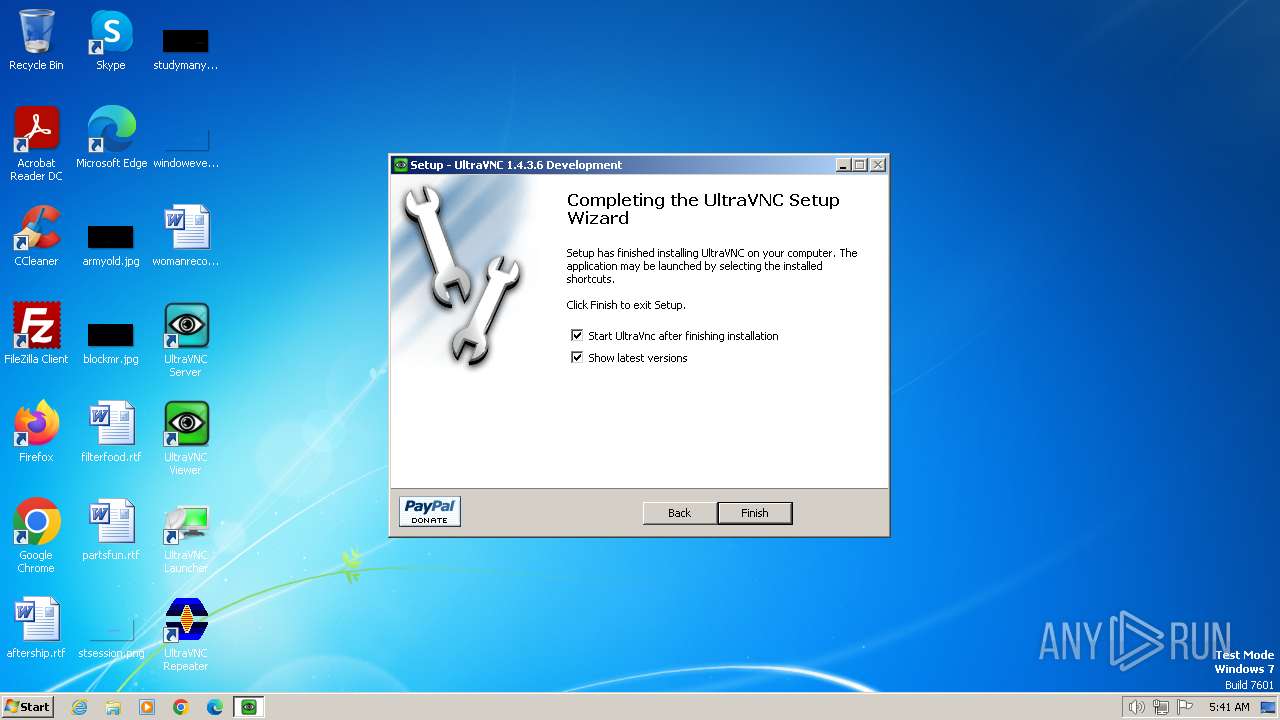Open the UltraVNC Launcher shortcut
Image resolution: width=1280 pixels, height=720 pixels.
185,536
